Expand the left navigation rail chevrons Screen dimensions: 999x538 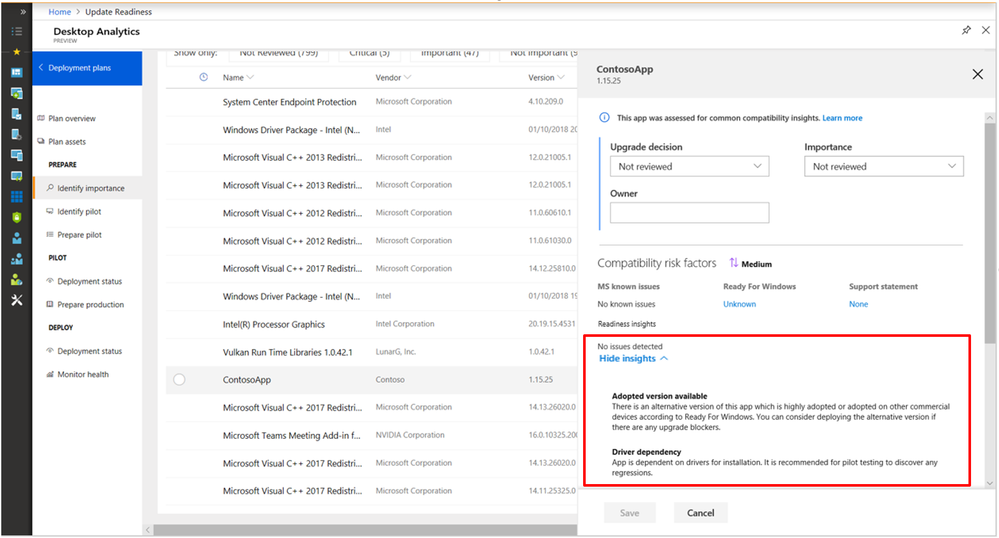tap(17, 11)
